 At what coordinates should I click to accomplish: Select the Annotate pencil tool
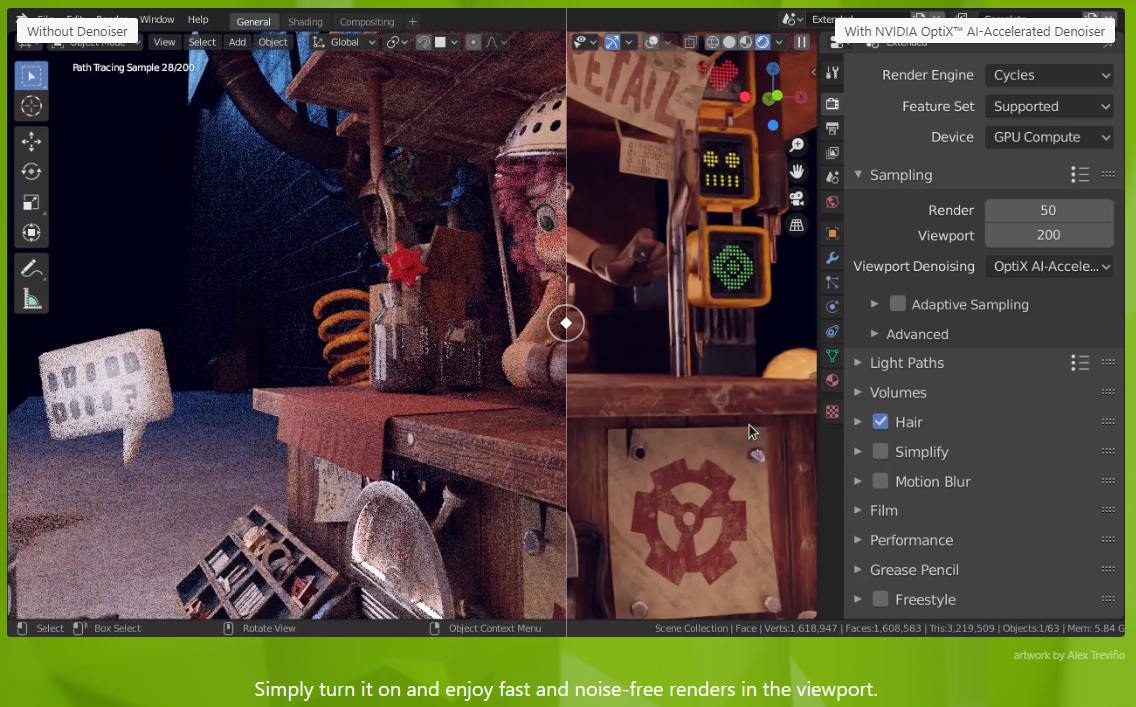31,269
